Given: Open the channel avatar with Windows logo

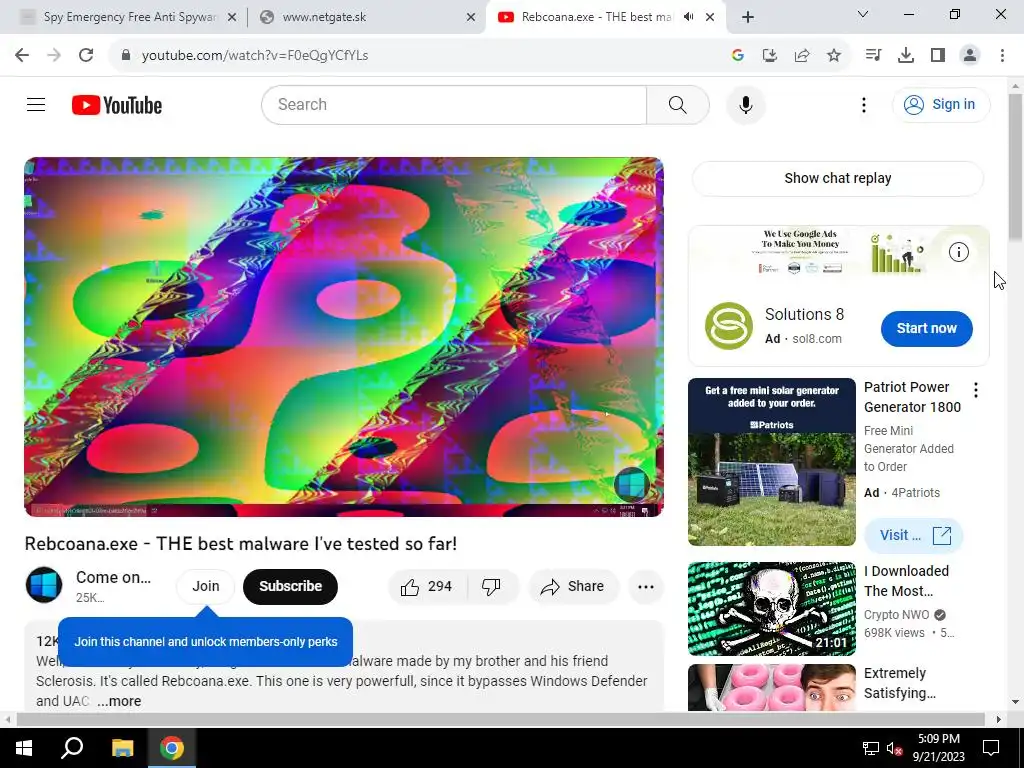Looking at the screenshot, I should coord(44,585).
